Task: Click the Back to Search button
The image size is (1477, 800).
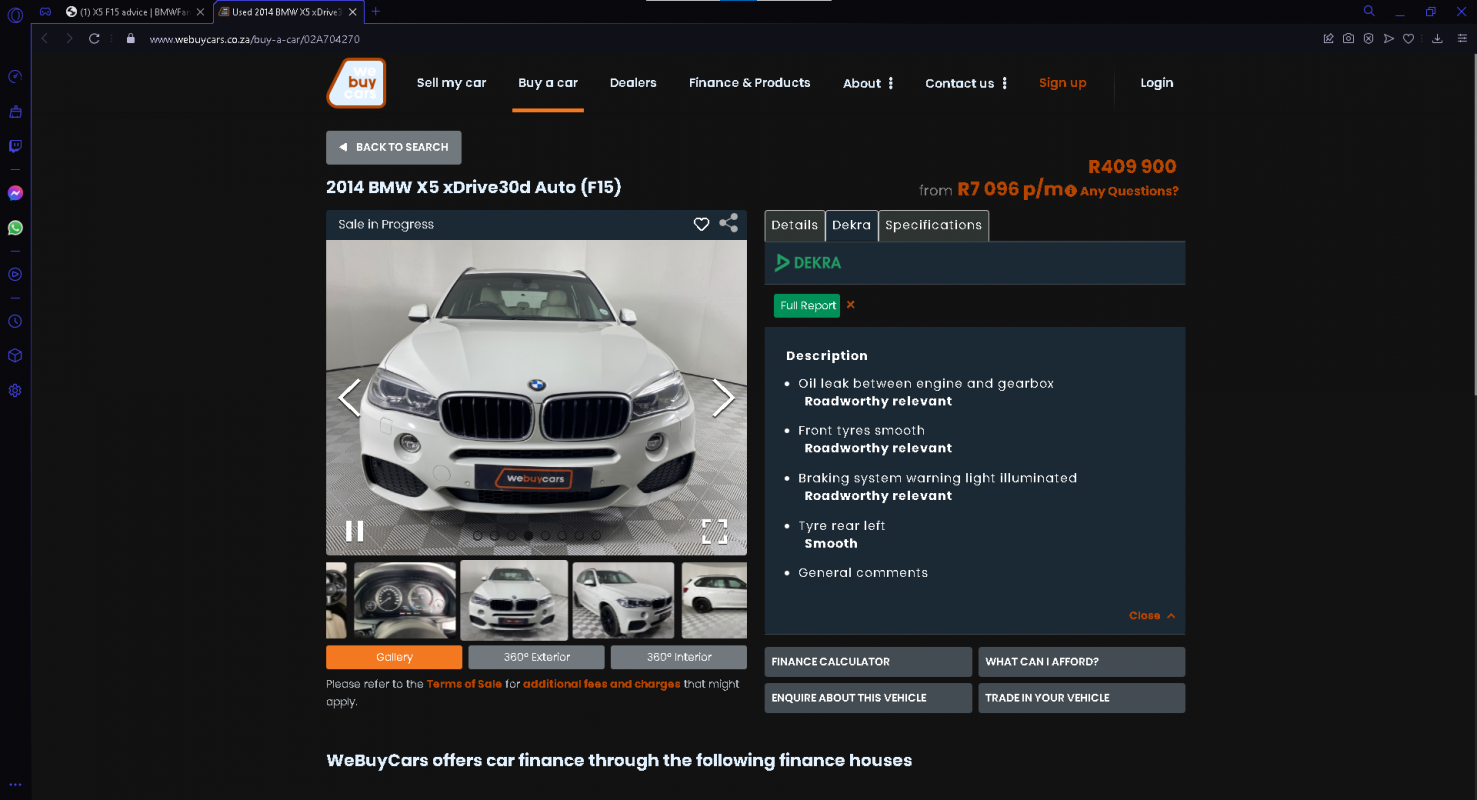Action: pyautogui.click(x=393, y=147)
